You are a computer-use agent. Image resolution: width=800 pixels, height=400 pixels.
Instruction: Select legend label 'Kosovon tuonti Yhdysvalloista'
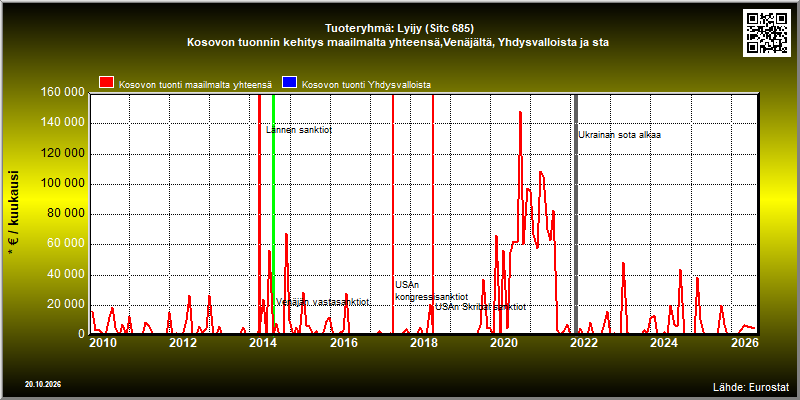(x=366, y=85)
